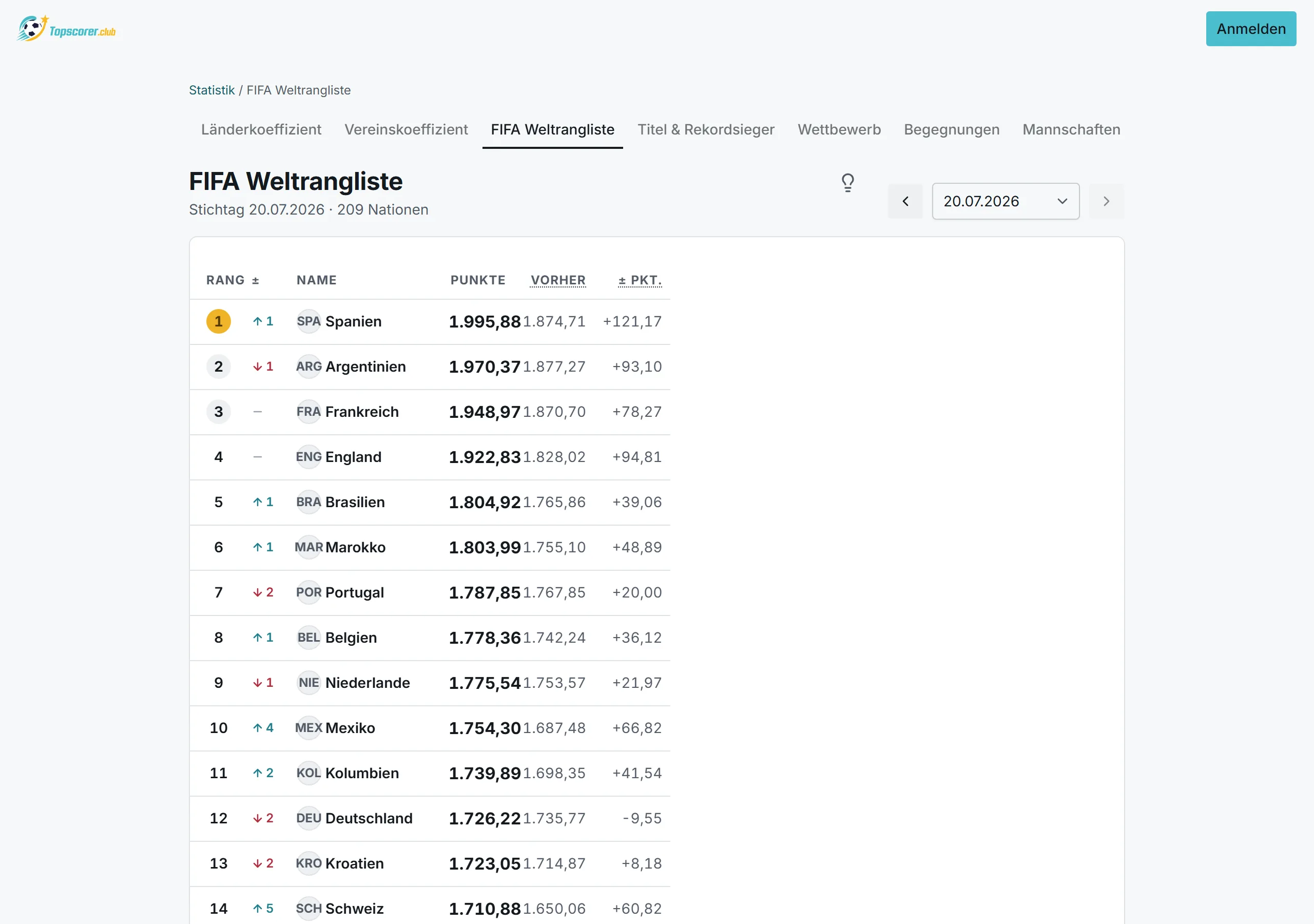Go to next ranking date arrow

point(1106,201)
